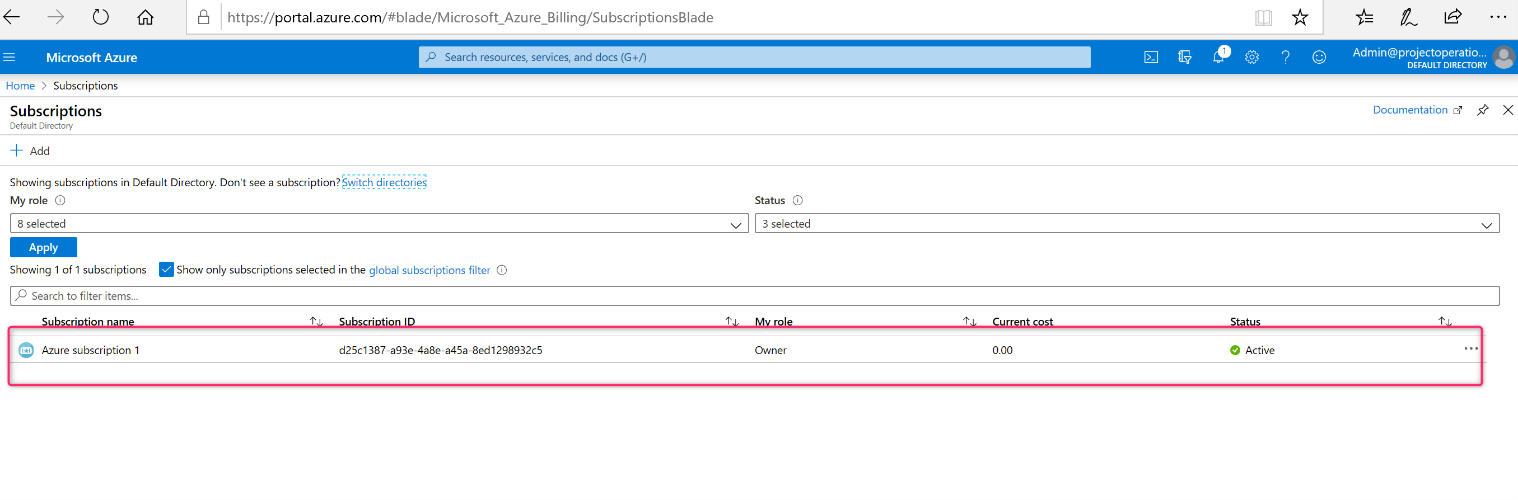Open the account avatar menu
Screen dimensions: 1518x500
click(1503, 57)
